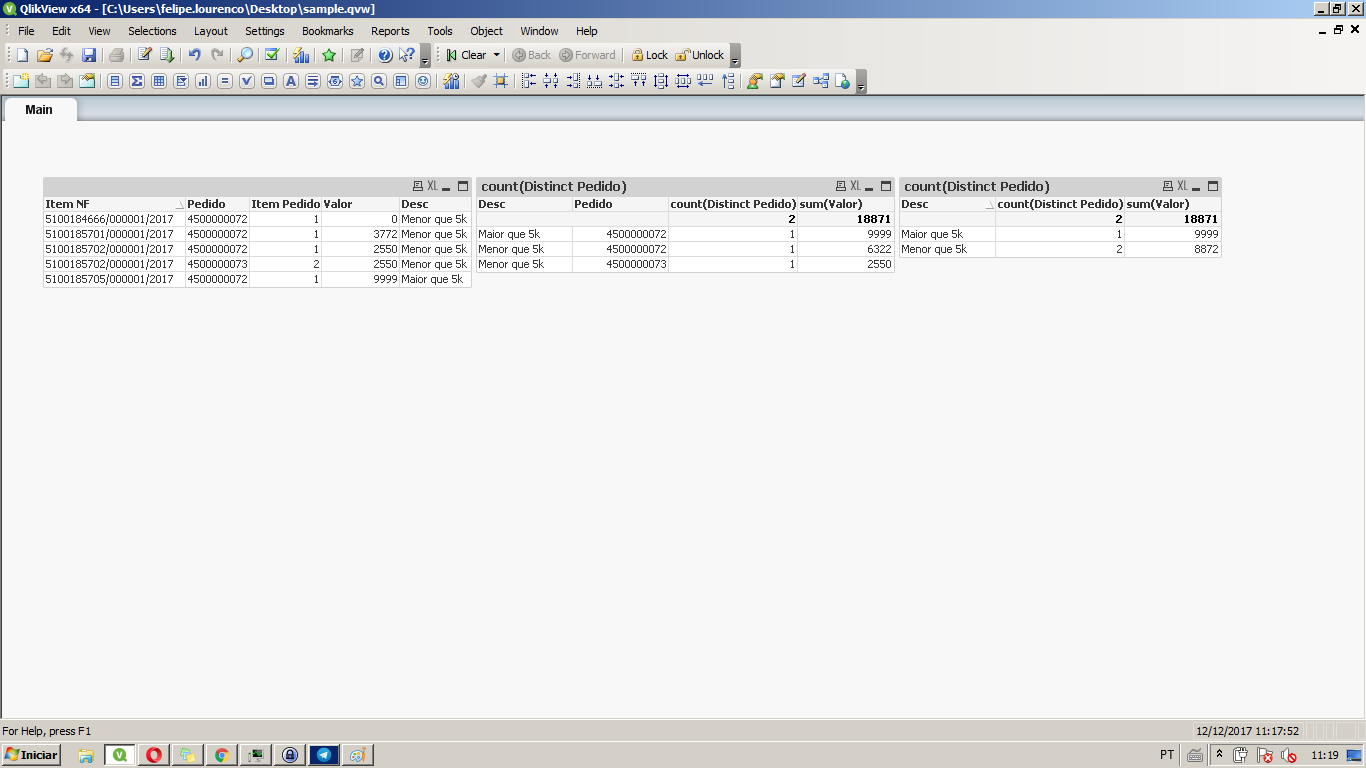Create a new QlikView document
Viewport: 1366px width, 768px height.
(22, 55)
